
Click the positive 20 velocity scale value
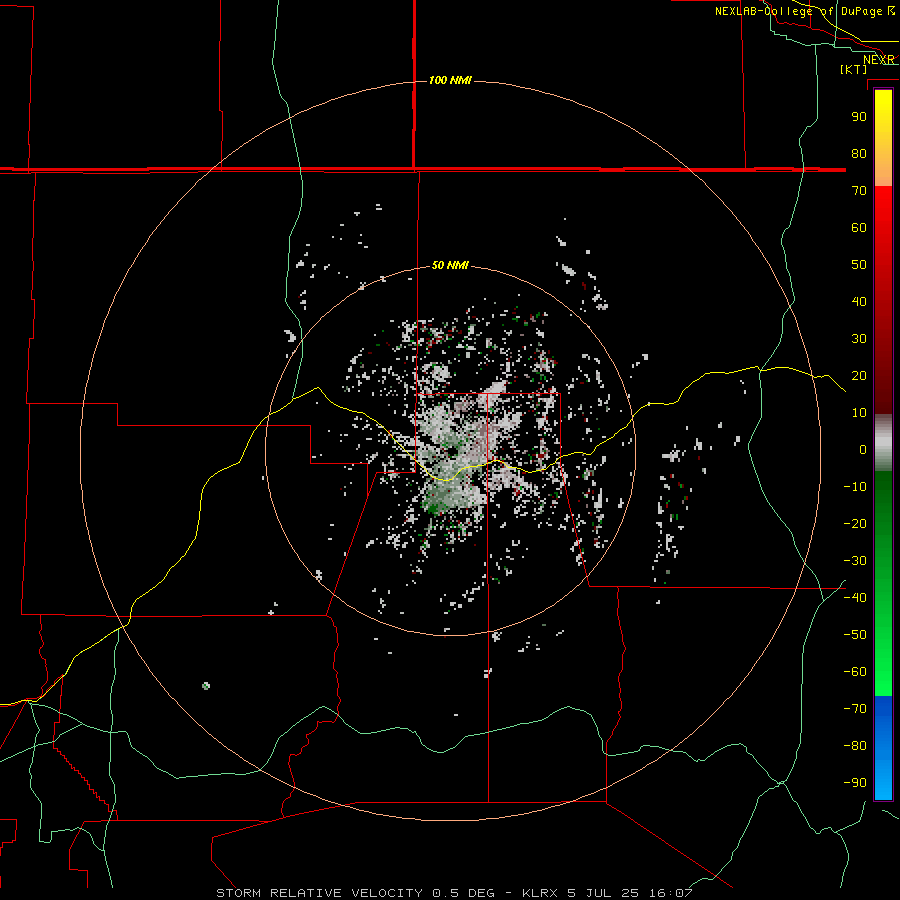[x=859, y=375]
